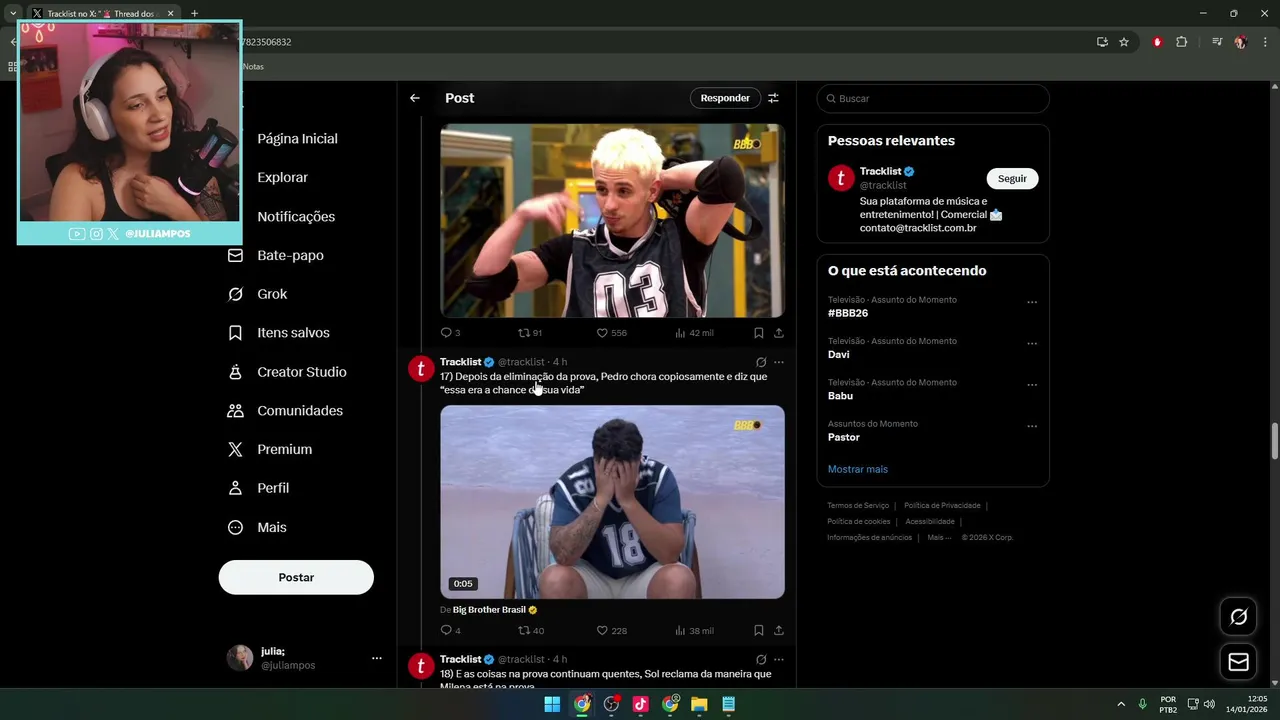The image size is (1280, 720).
Task: Open options for Babu trend
Action: pyautogui.click(x=1032, y=384)
